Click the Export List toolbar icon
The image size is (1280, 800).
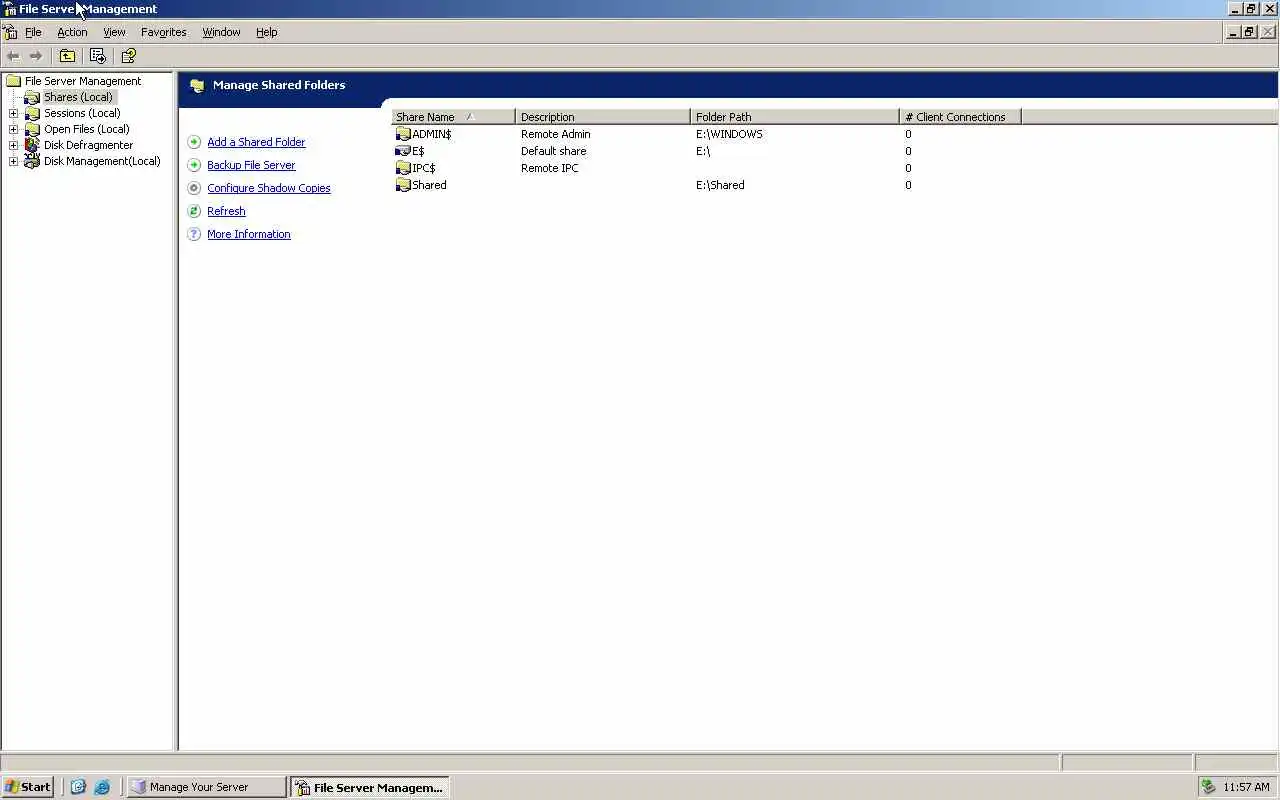click(x=97, y=56)
